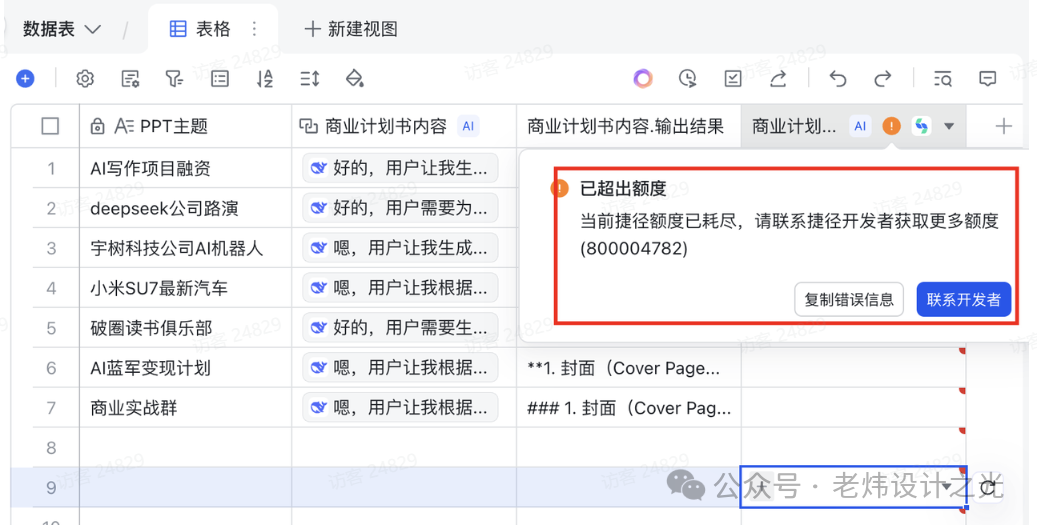Click the blue add record plus button

click(25, 79)
